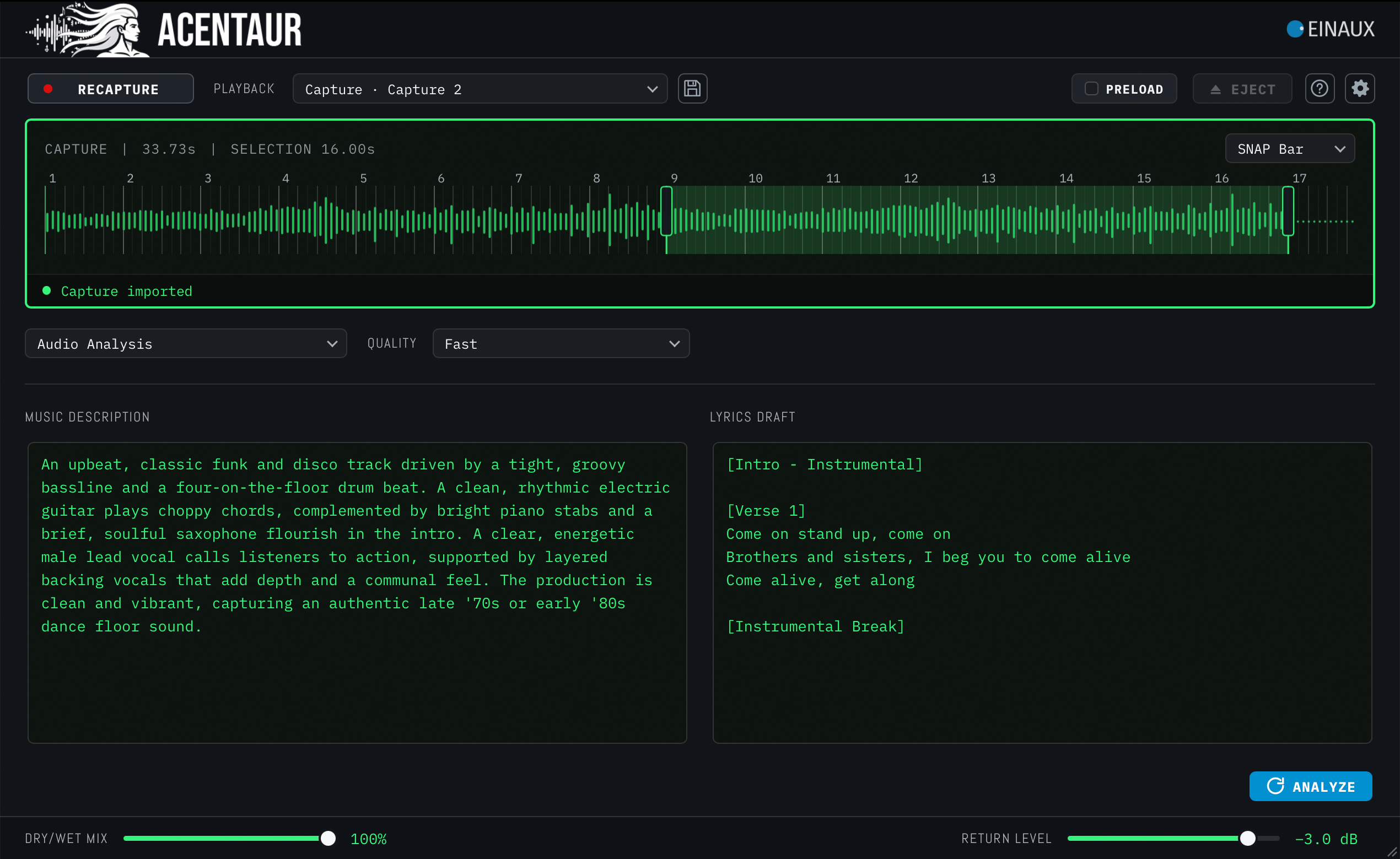The image size is (1400, 859).
Task: Click the save capture floppy disk icon
Action: [692, 89]
